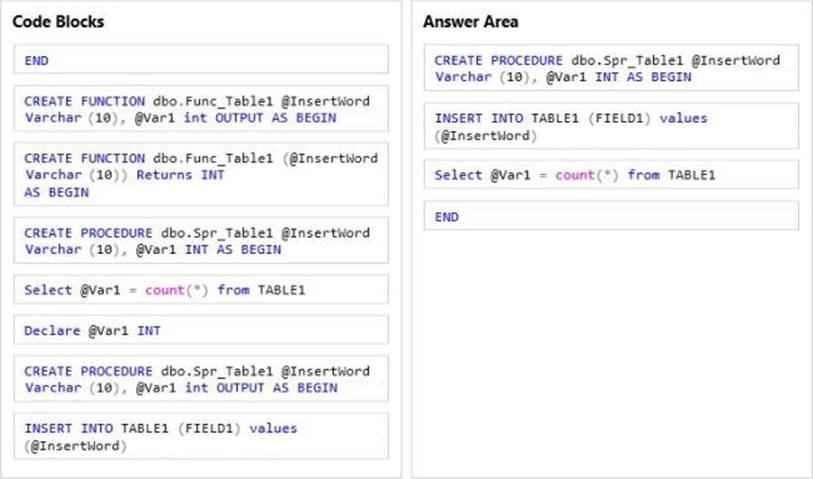Click INSERT INTO TABLE1 block in Answer Area
This screenshot has height=479, width=813.
pos(611,126)
